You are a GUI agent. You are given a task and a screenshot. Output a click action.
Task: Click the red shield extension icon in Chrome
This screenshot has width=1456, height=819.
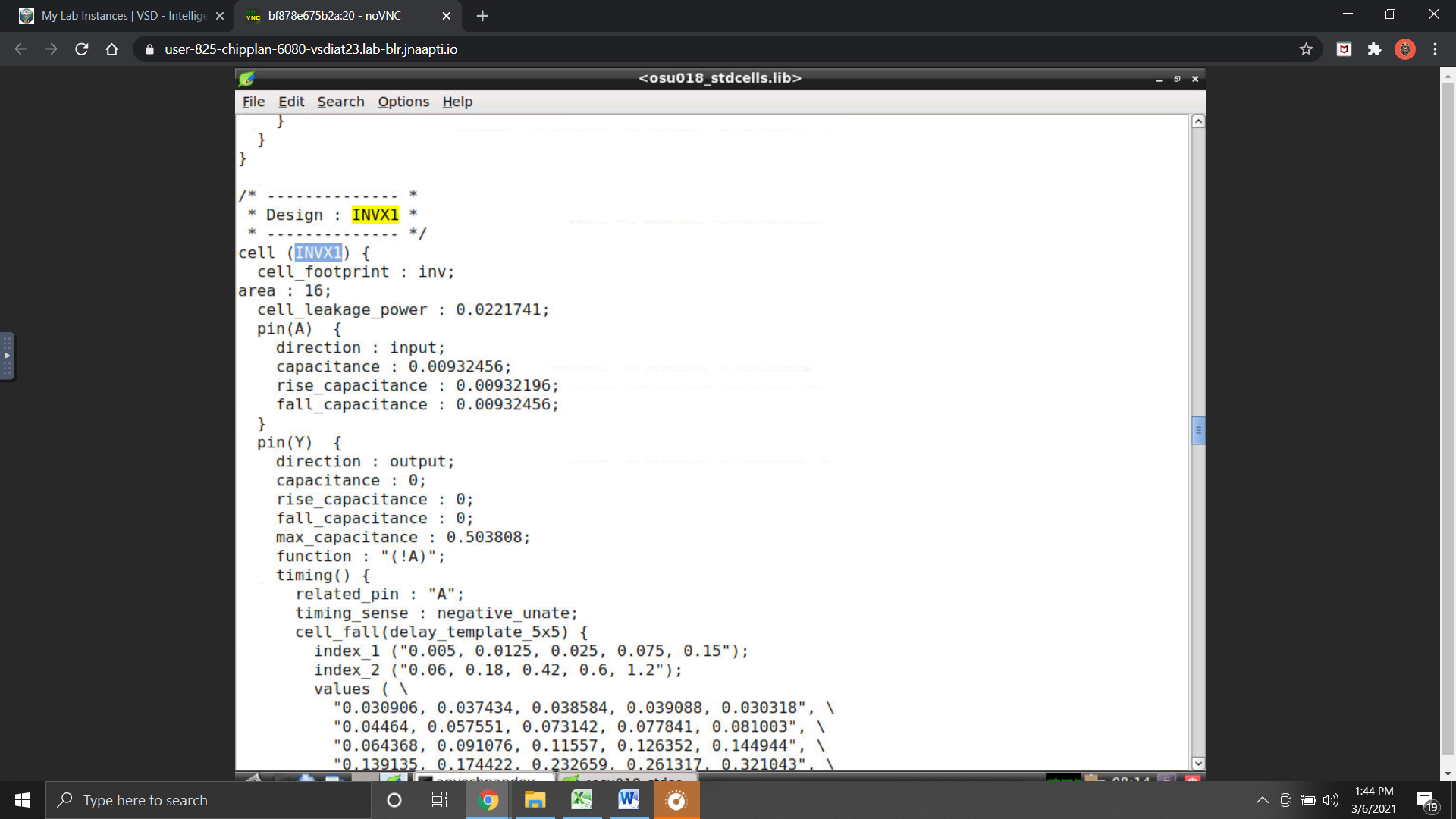pos(1343,49)
